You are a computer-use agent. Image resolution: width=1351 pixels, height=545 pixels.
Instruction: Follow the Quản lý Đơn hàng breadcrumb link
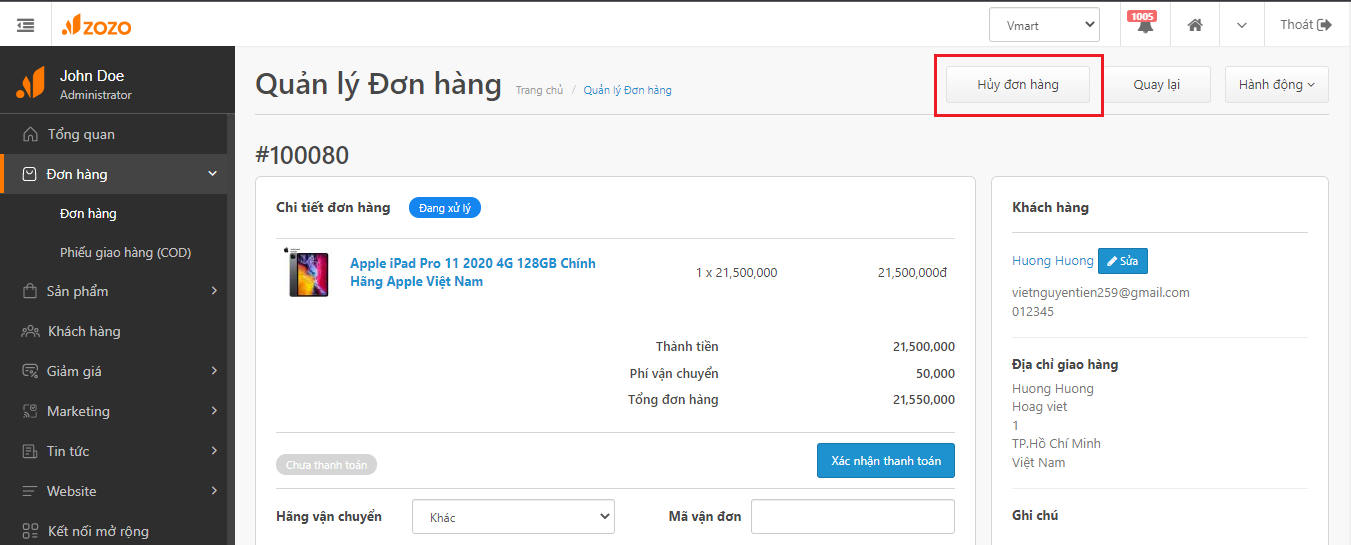[627, 90]
